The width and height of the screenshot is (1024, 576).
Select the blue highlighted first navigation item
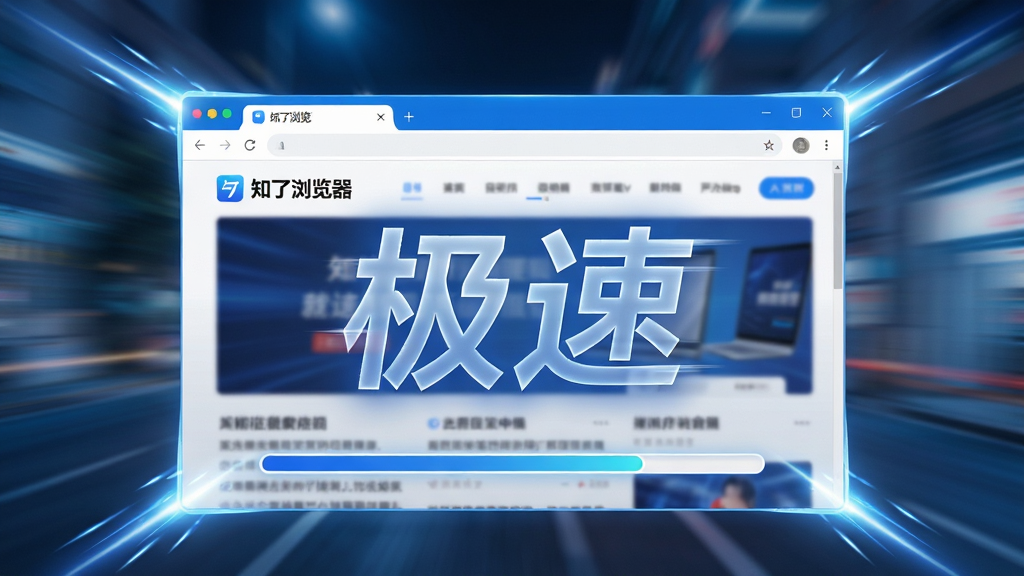pos(412,188)
